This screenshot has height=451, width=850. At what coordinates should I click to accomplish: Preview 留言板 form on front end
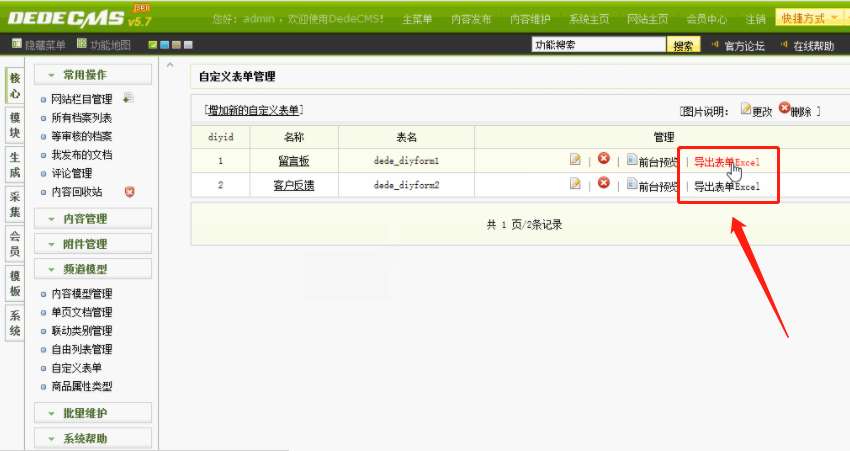tap(652, 161)
